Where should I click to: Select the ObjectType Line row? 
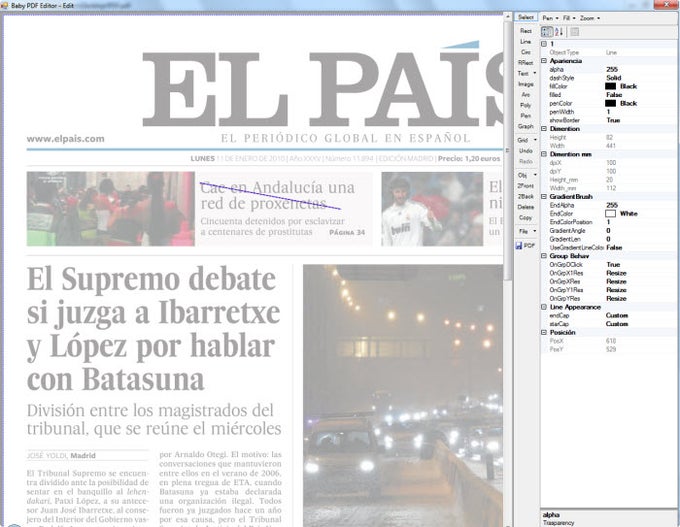tap(609, 52)
